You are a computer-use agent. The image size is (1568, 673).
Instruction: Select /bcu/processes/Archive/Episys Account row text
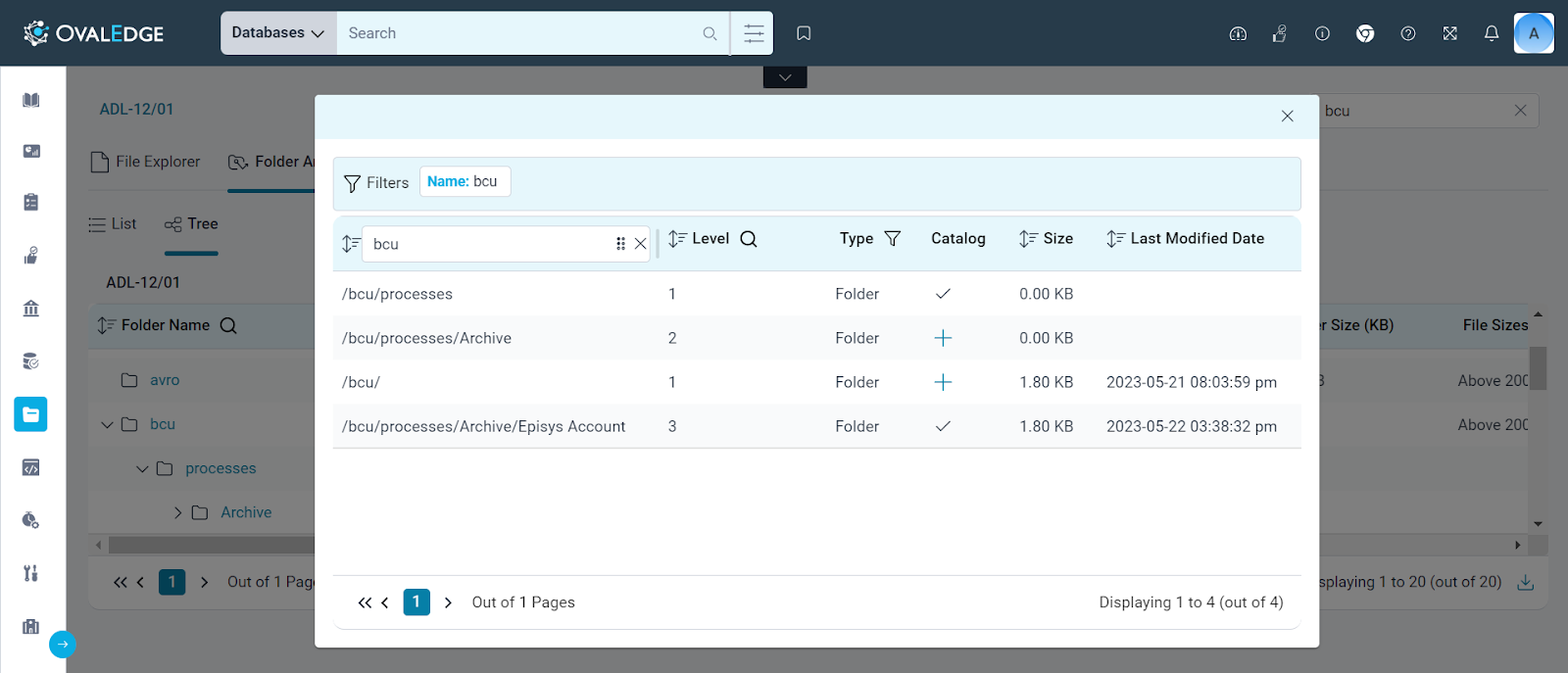pyautogui.click(x=483, y=426)
